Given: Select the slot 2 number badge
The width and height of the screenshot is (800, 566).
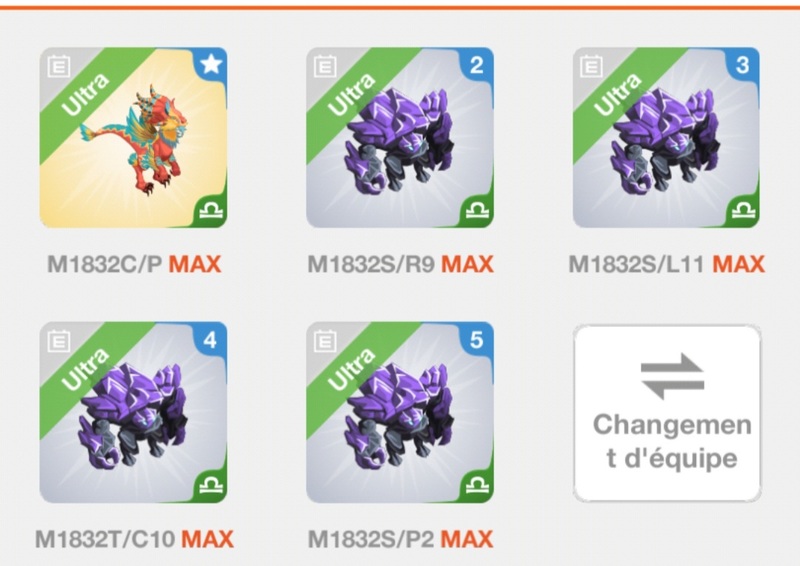Looking at the screenshot, I should coord(477,65).
